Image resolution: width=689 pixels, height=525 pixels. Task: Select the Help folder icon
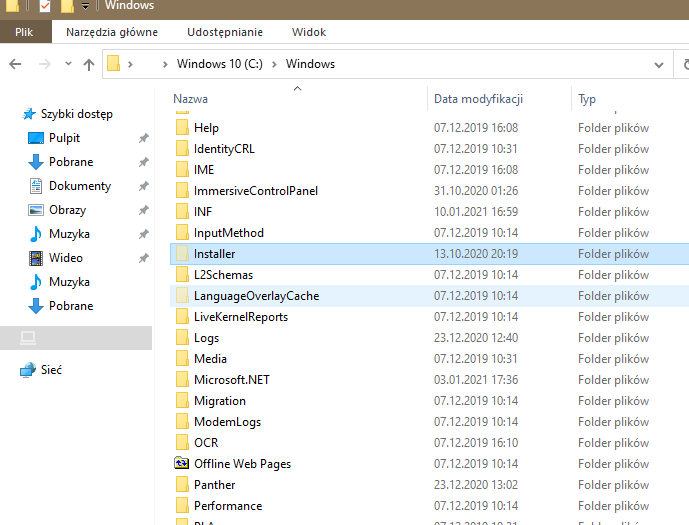[x=182, y=127]
